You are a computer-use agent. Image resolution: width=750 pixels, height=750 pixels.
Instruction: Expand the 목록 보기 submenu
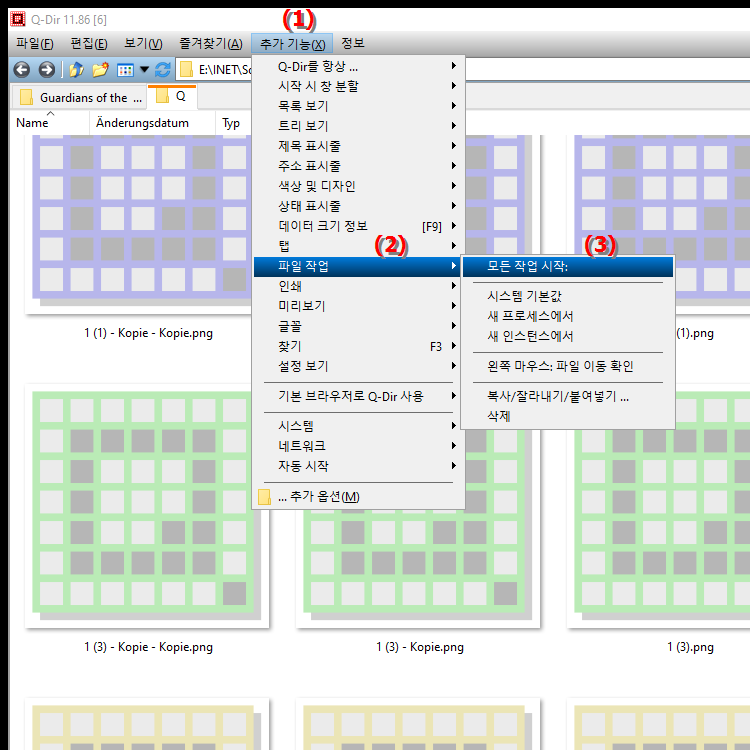[358, 106]
